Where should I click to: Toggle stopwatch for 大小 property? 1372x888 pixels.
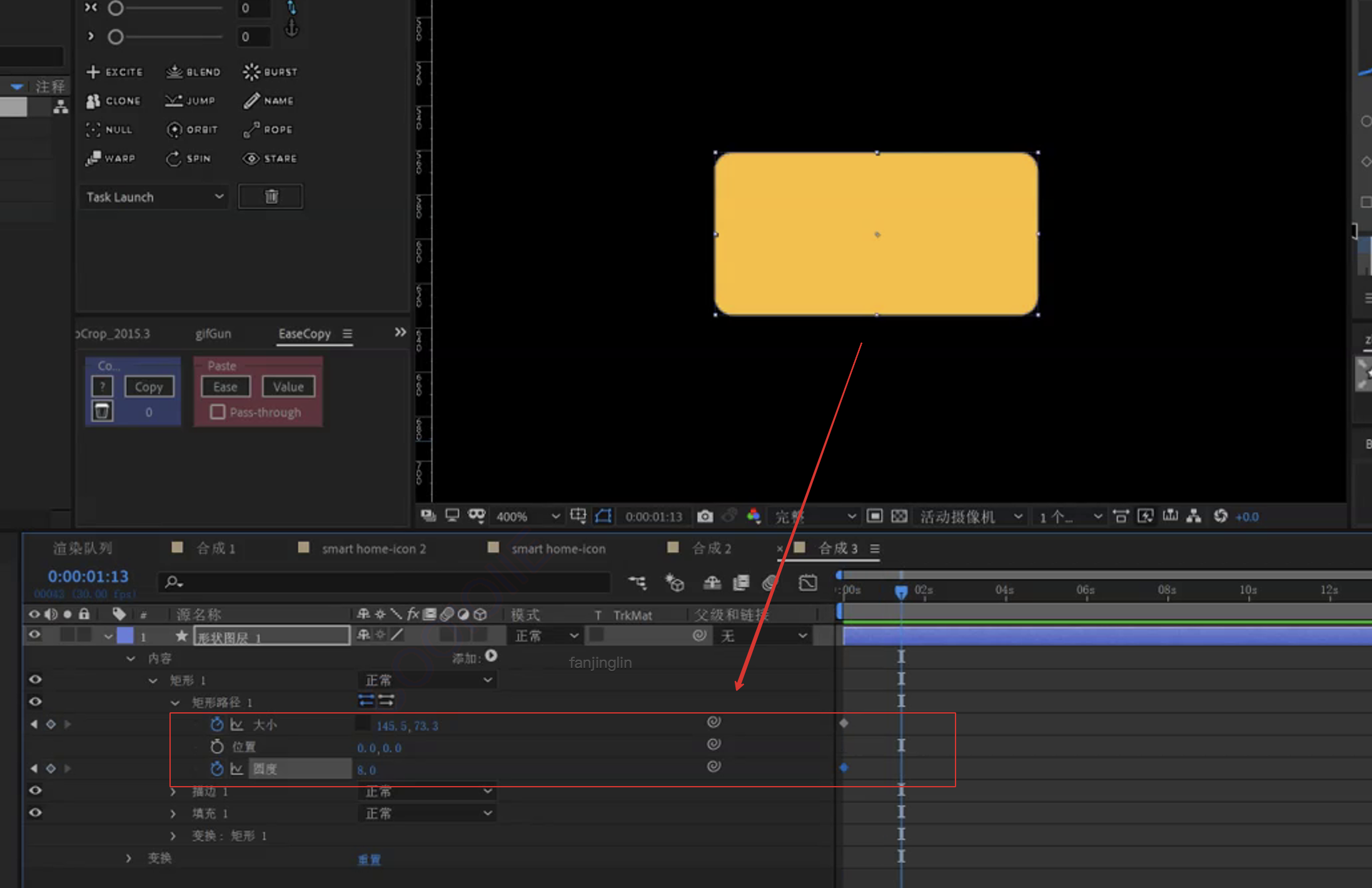pyautogui.click(x=217, y=724)
